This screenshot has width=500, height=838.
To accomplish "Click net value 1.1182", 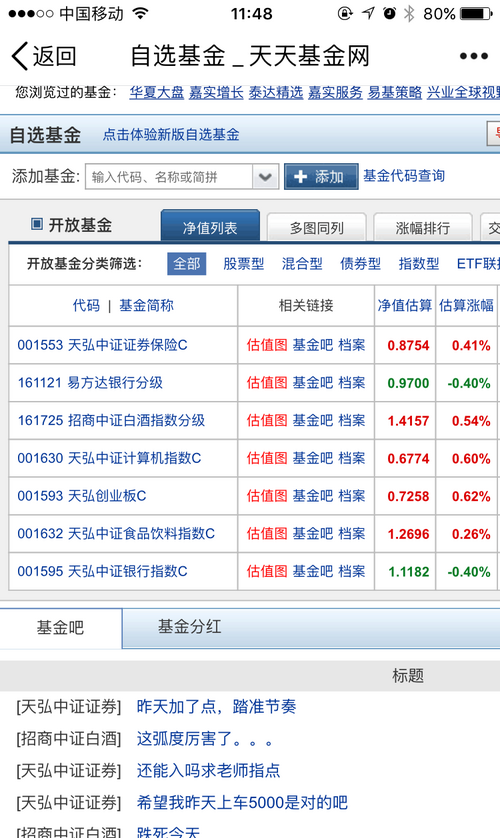I will (408, 572).
